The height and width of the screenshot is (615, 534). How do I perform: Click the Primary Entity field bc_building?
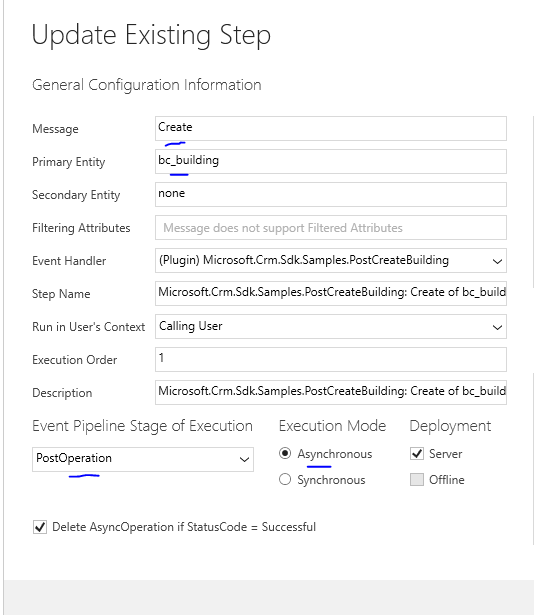point(331,161)
